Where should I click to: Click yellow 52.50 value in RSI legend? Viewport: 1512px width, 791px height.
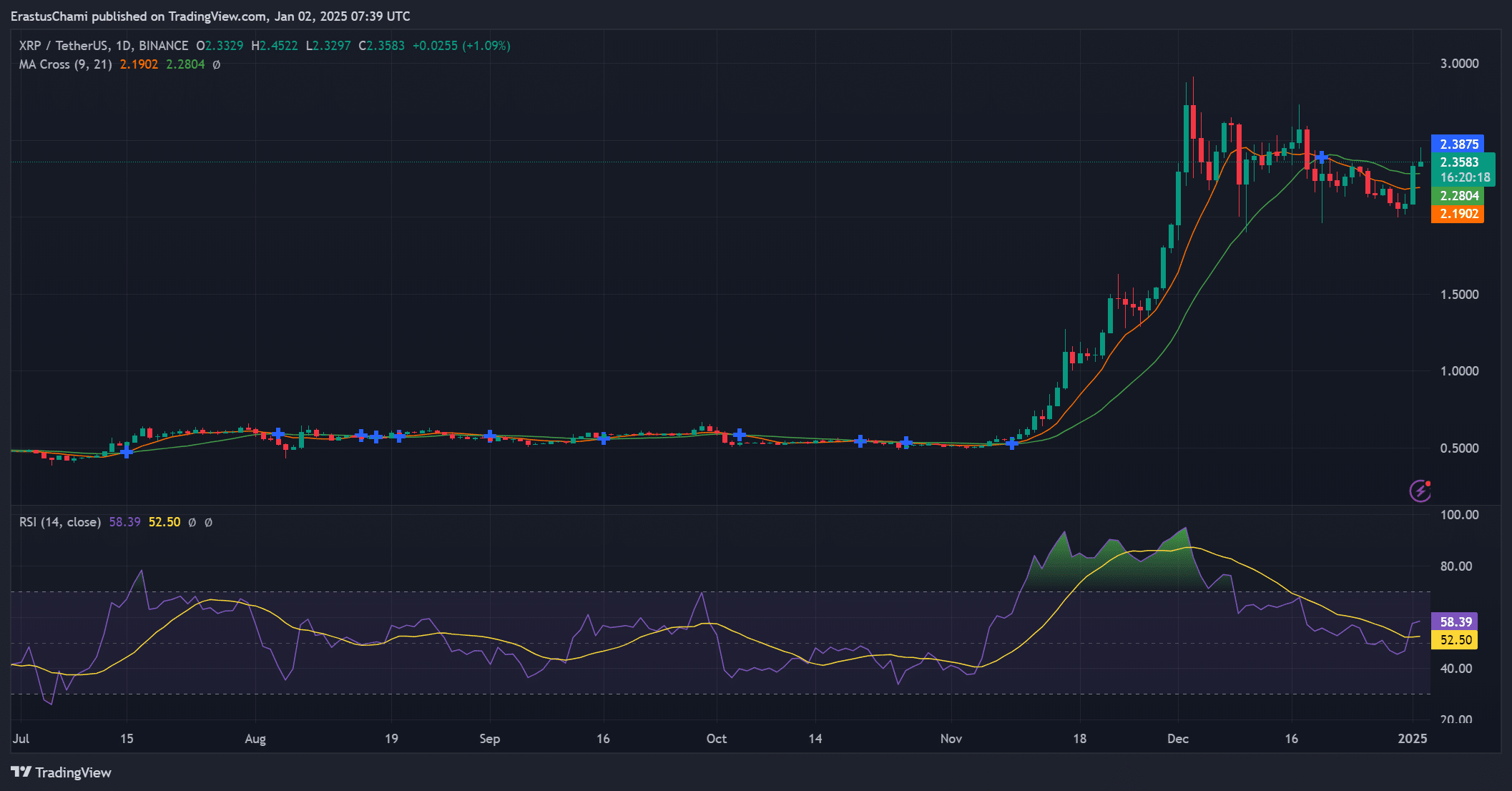165,522
